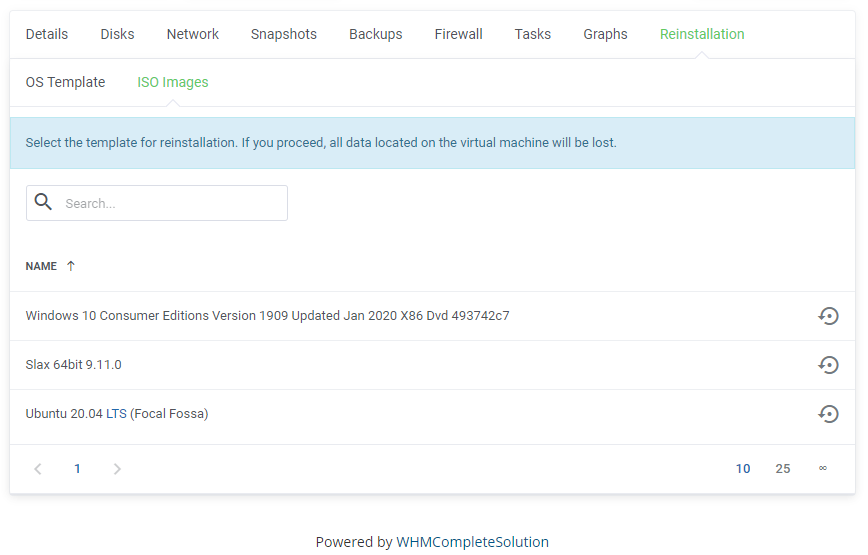Show unlimited entries with the infinity symbol
The height and width of the screenshot is (555, 868).
pyautogui.click(x=823, y=468)
